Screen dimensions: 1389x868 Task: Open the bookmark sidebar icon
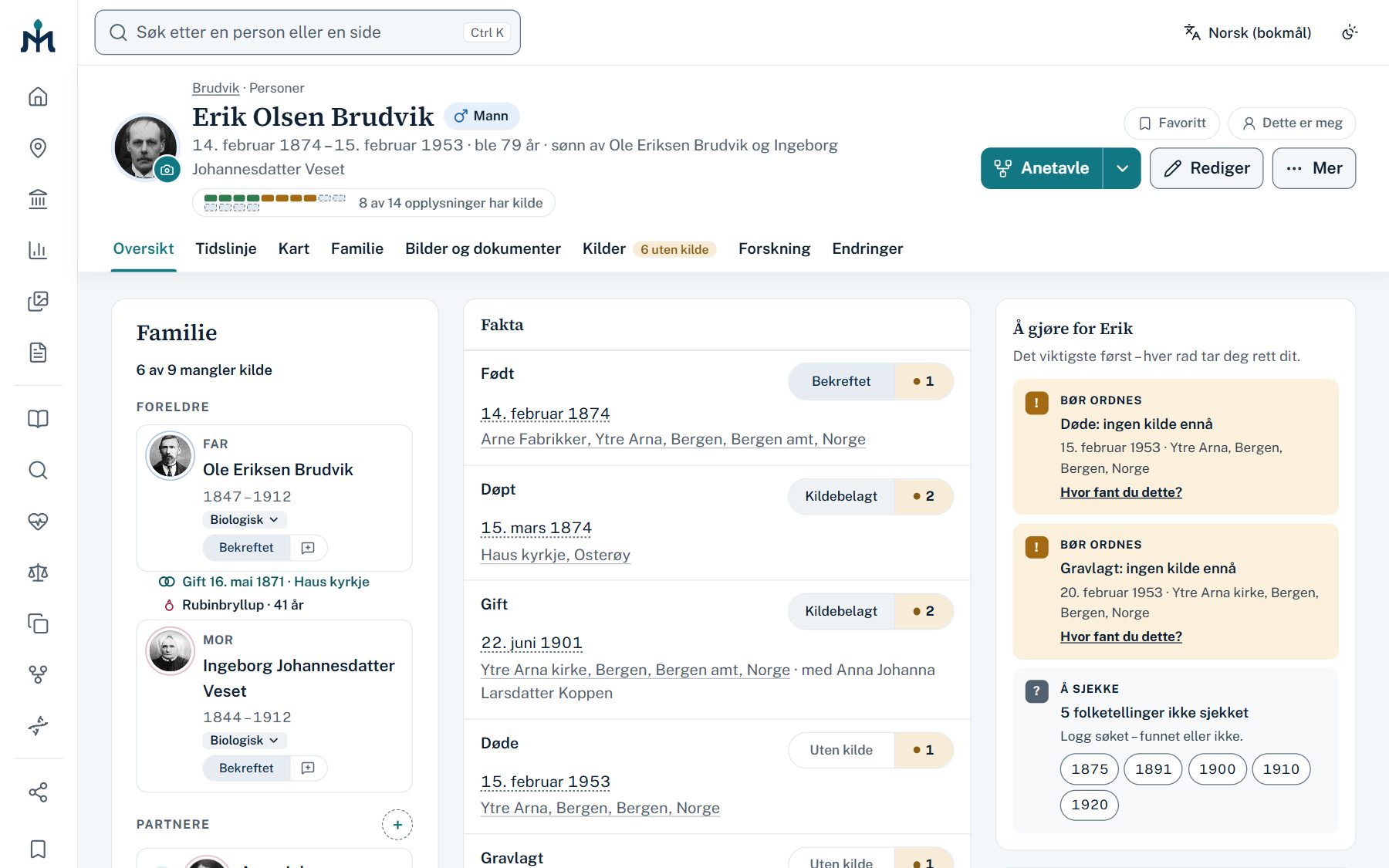(38, 849)
